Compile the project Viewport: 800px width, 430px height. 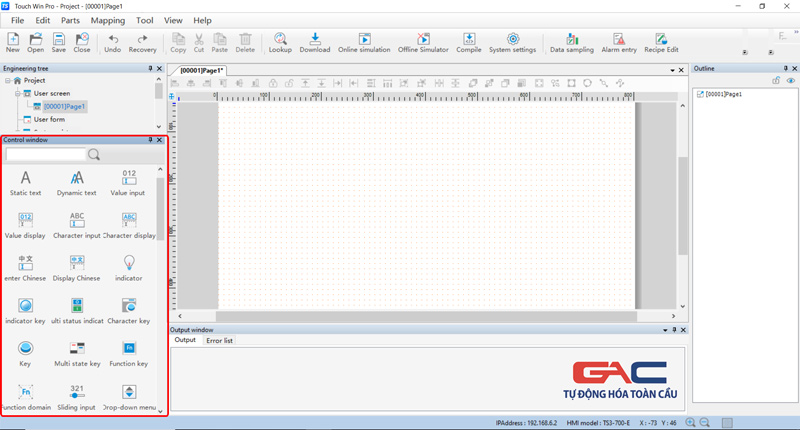pyautogui.click(x=469, y=43)
